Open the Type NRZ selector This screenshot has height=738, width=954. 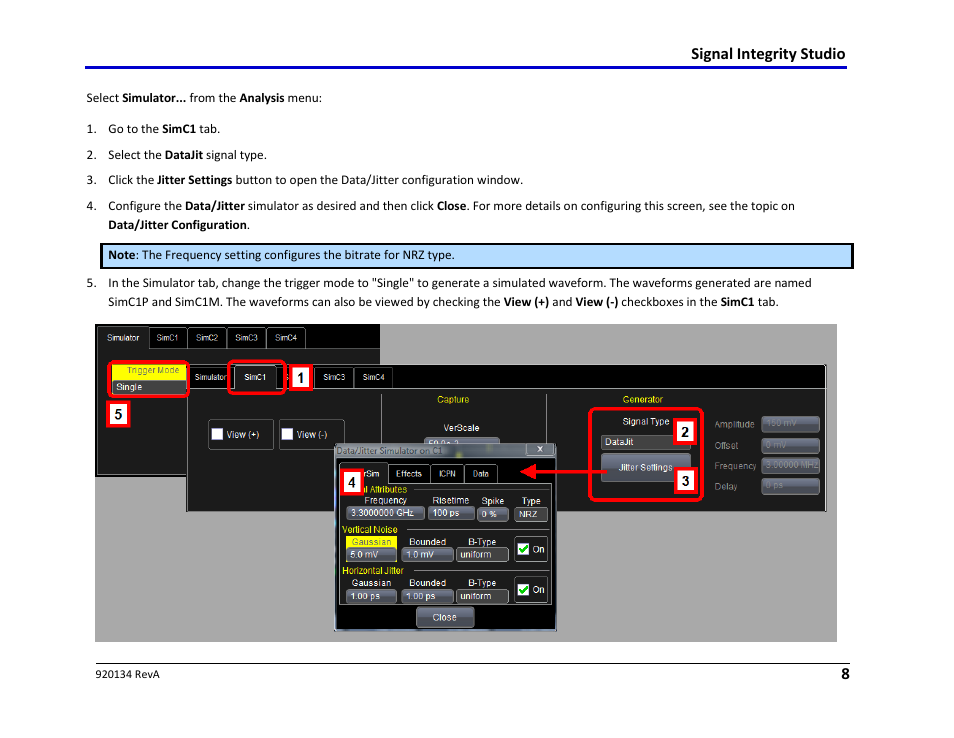(531, 514)
